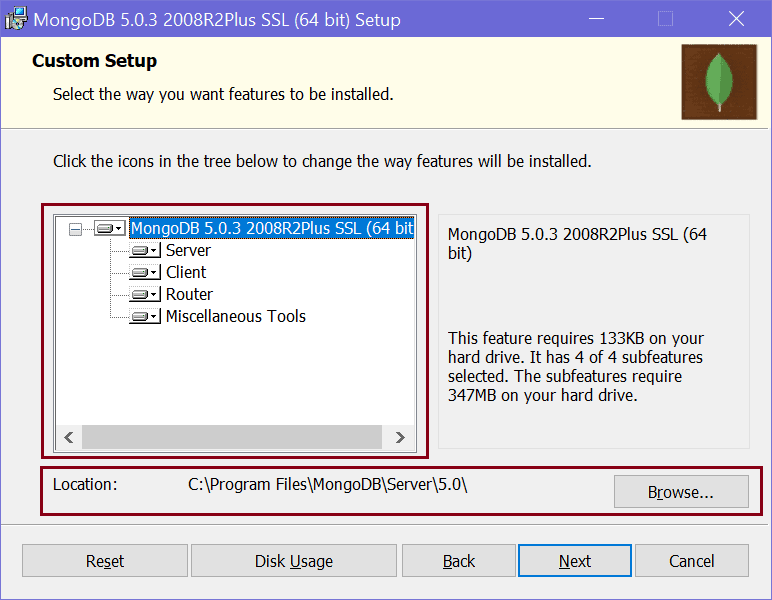Screen dimensions: 772x600
Task: Open the root MongoDB feature install-state dropdown
Action: [110, 228]
